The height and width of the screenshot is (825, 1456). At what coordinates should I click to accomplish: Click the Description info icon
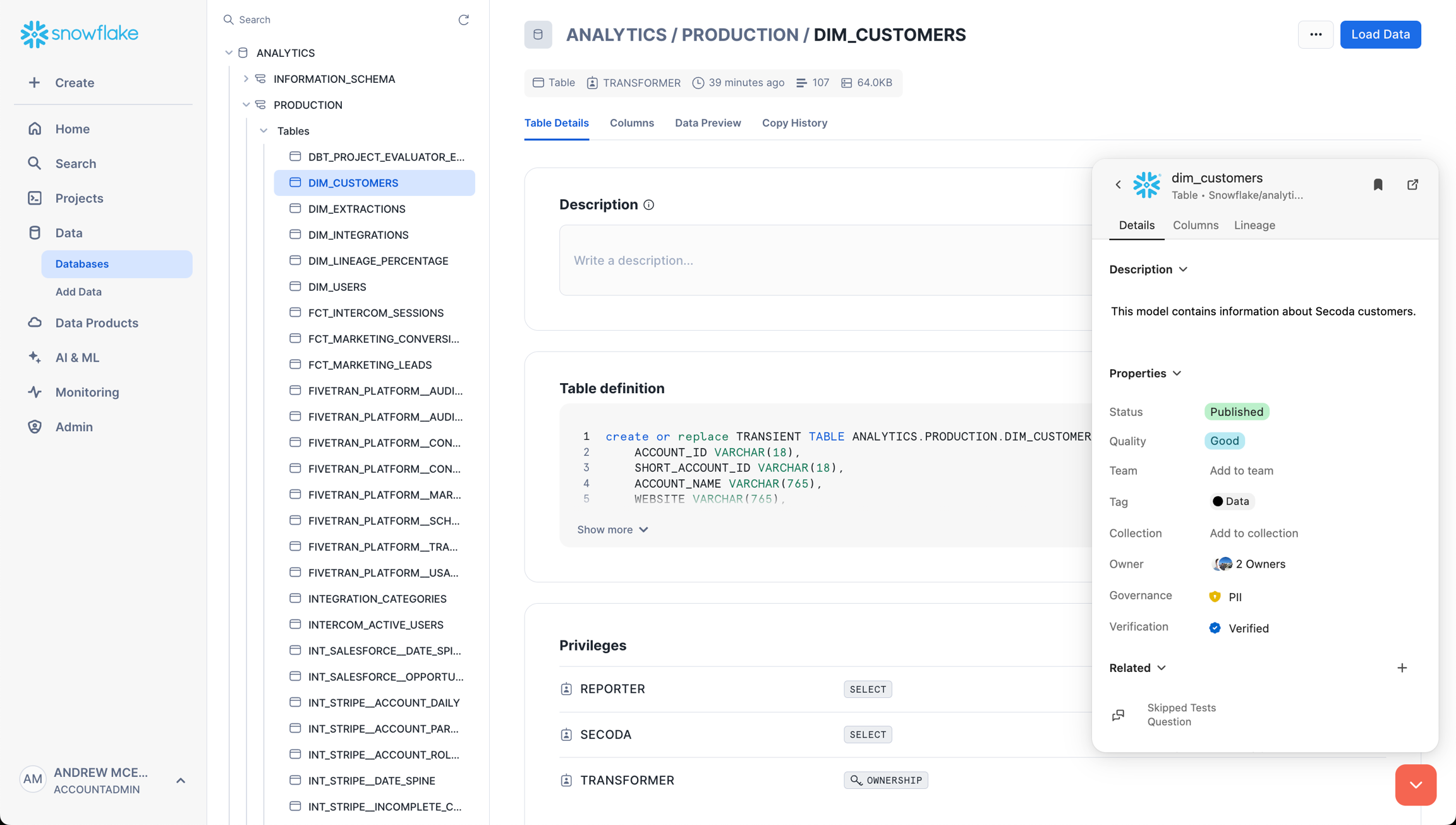(648, 205)
